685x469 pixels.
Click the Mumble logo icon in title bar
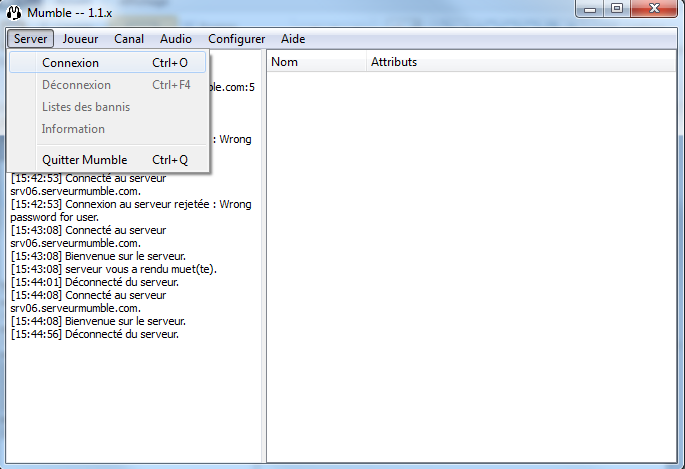(x=14, y=13)
